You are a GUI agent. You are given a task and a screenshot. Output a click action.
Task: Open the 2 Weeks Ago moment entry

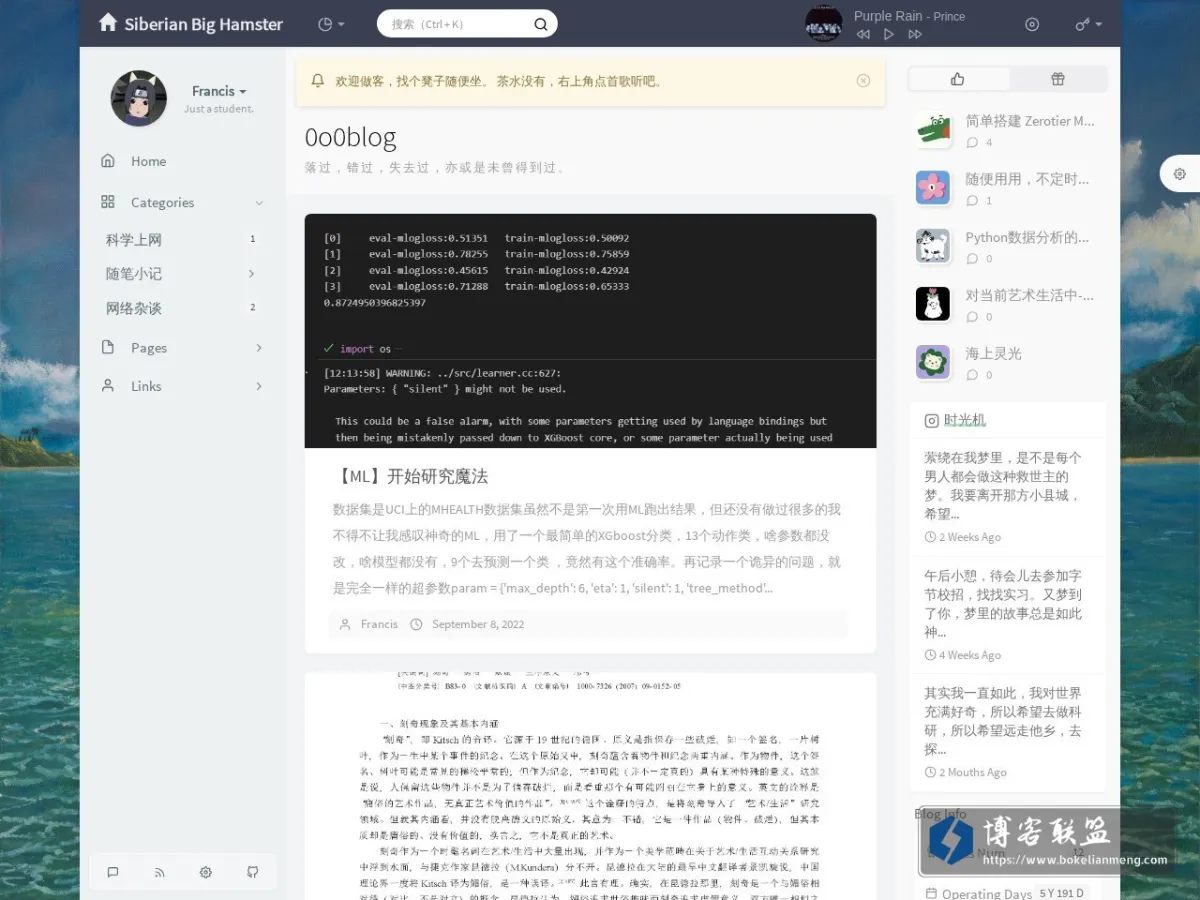point(1008,496)
